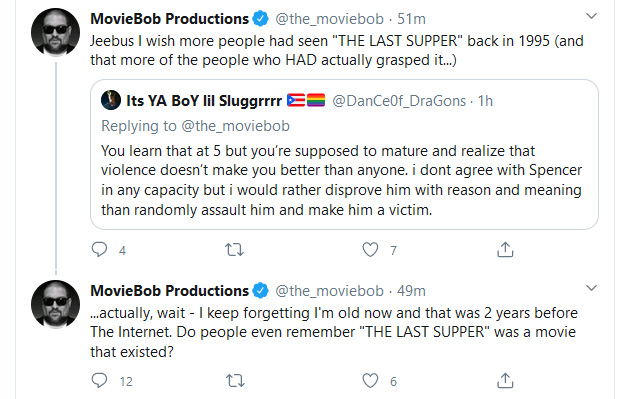Image resolution: width=635 pixels, height=399 pixels.
Task: Open @the_moviebob handle on first tweet
Action: click(329, 19)
